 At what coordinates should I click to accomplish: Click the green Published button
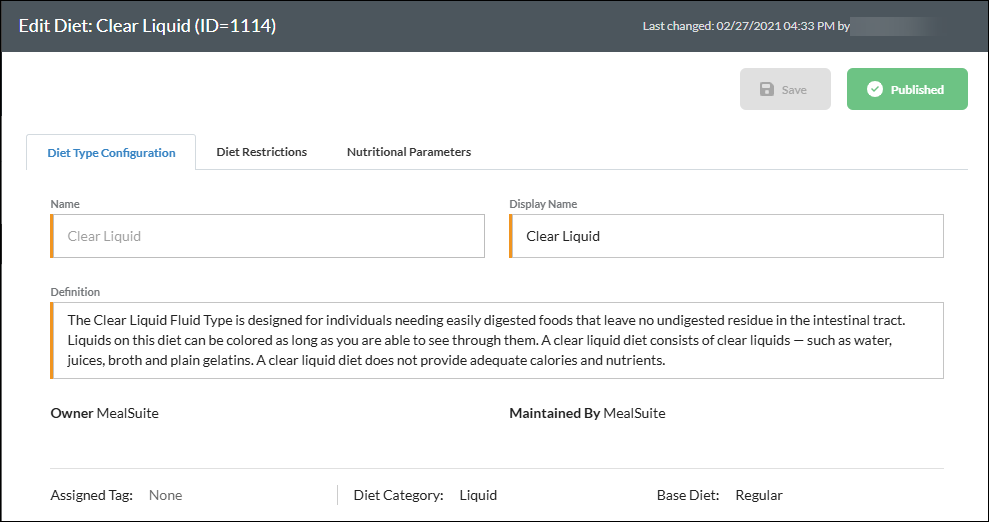pos(907,89)
